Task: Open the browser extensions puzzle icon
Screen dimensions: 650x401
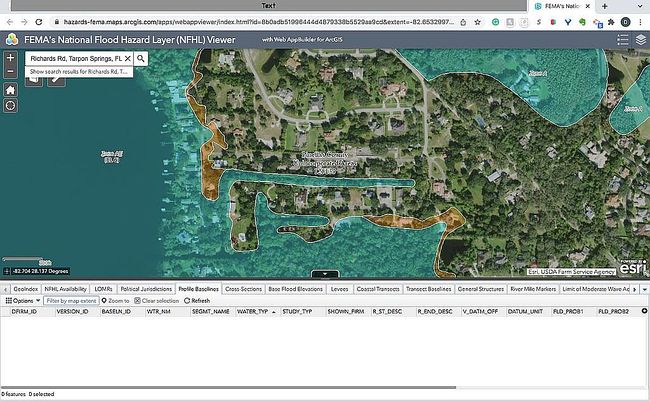Action: 611,22
